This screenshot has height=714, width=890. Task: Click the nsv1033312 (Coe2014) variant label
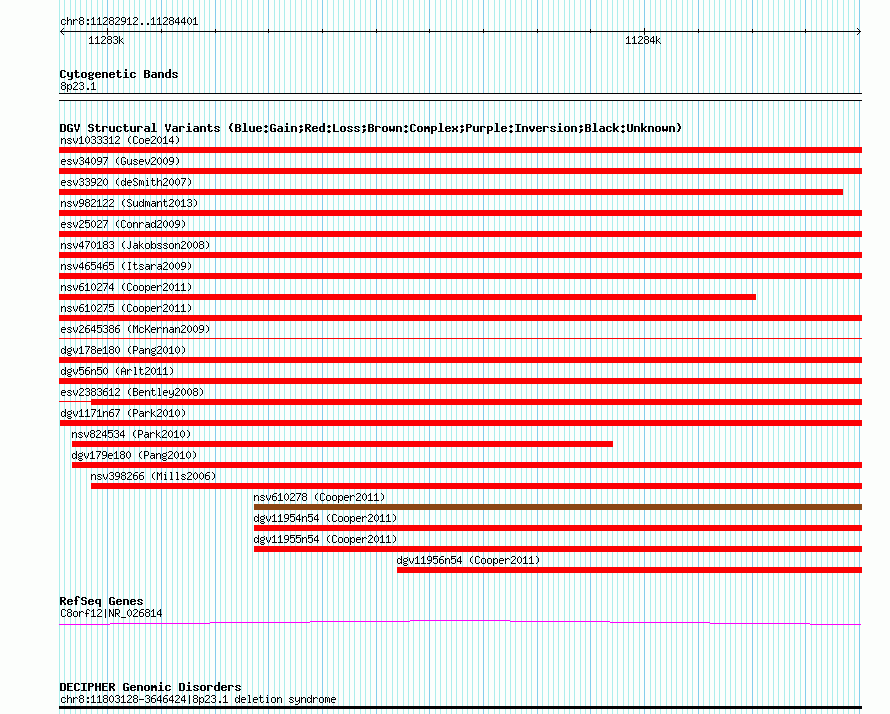(x=120, y=140)
